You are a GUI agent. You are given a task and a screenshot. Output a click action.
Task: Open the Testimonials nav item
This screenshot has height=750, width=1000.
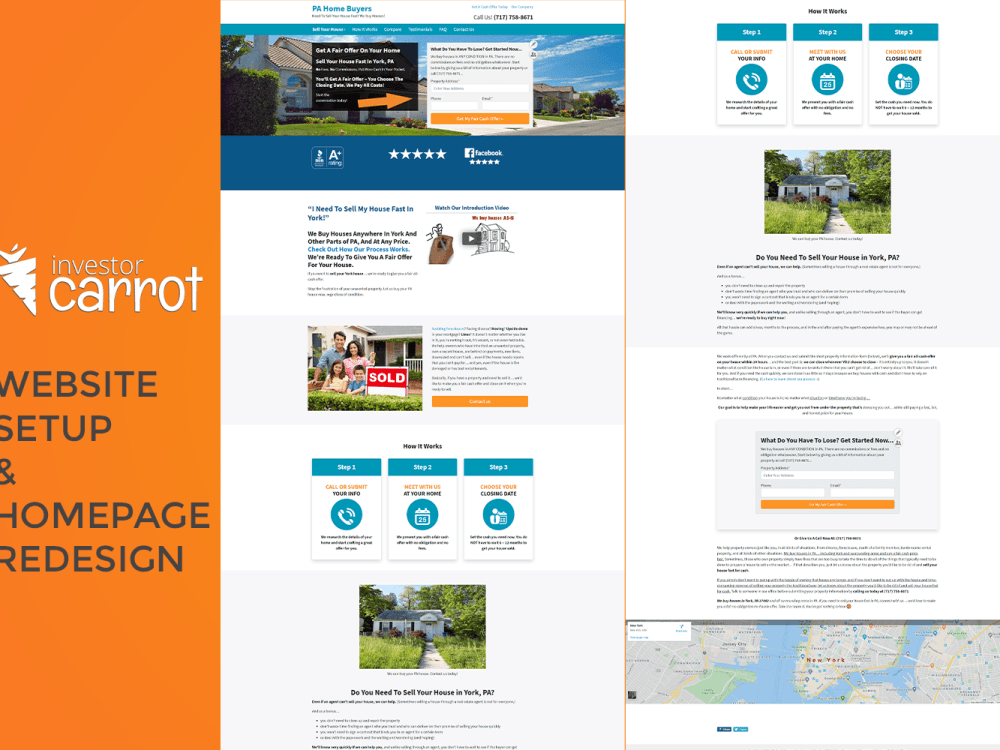pos(420,29)
